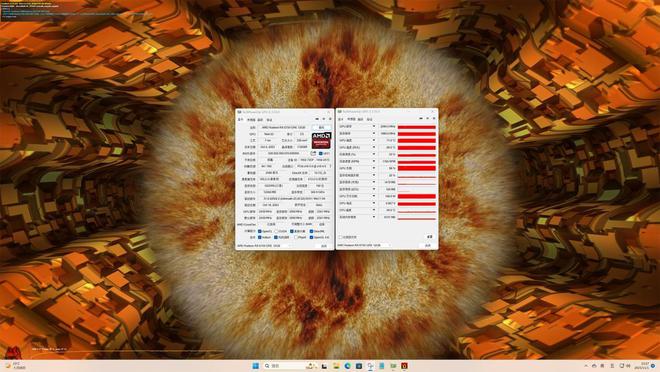Switch to the Advanced tab in left window
The width and height of the screenshot is (660, 372).
point(260,120)
